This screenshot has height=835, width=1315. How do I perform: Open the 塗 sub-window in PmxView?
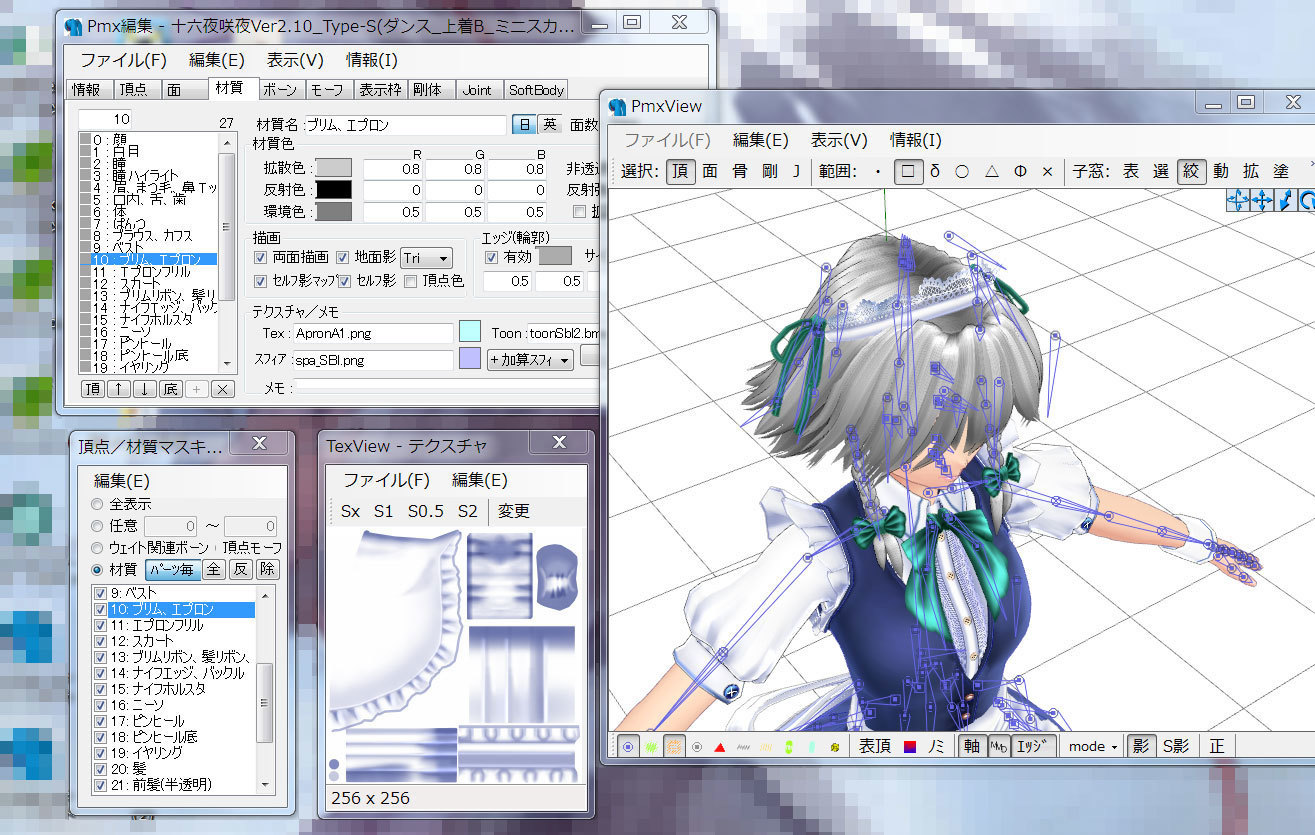tap(1280, 171)
